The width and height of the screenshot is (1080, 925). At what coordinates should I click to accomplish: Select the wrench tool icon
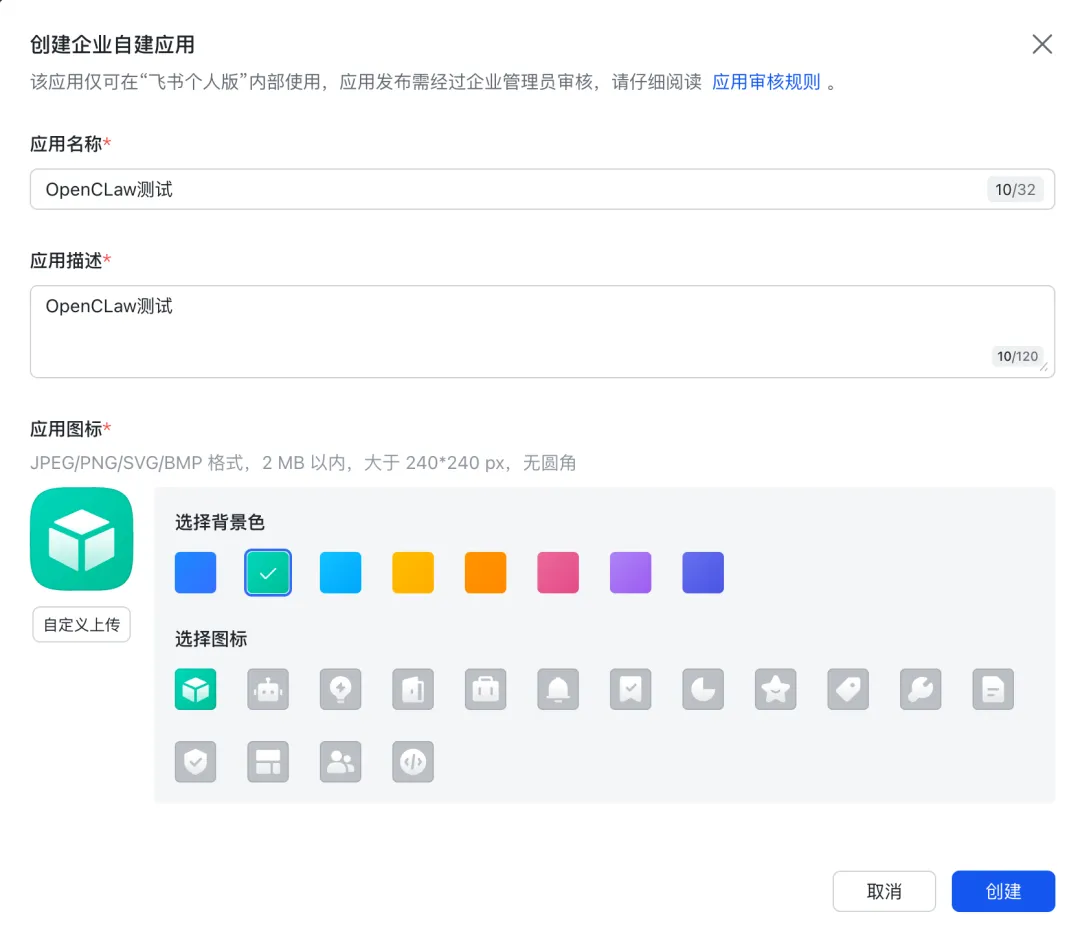click(921, 689)
